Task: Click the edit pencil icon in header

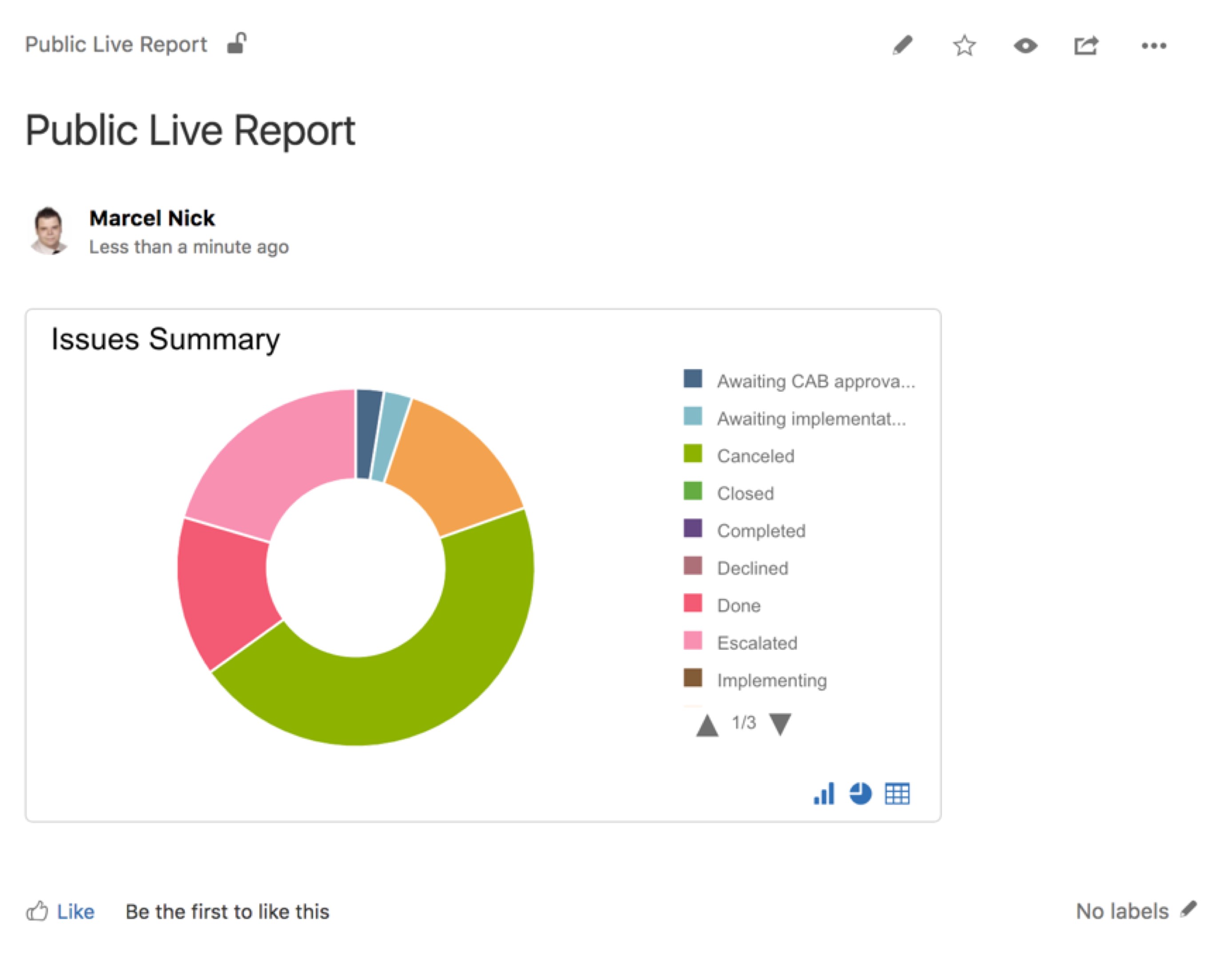Action: pos(902,45)
